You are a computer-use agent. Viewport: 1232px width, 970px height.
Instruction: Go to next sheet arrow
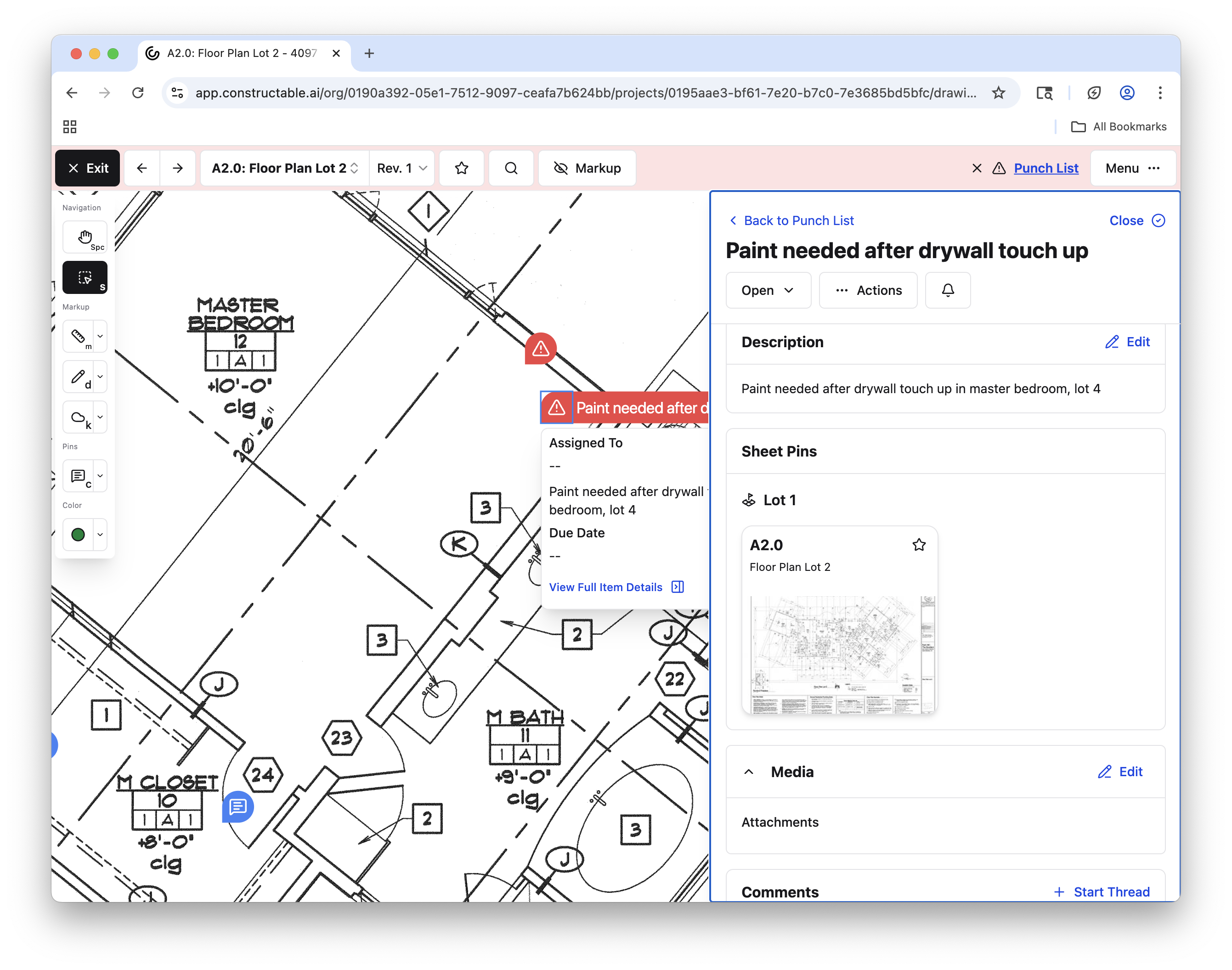(x=178, y=168)
